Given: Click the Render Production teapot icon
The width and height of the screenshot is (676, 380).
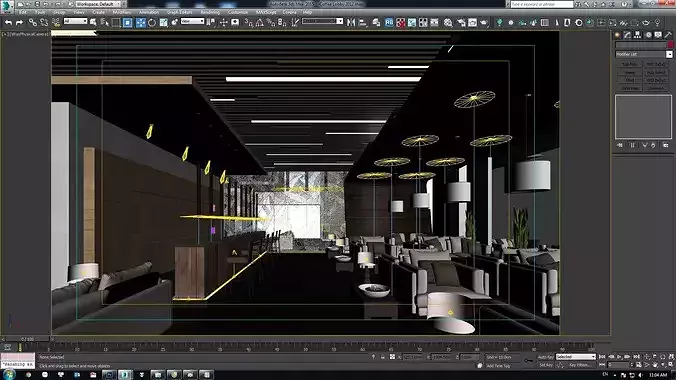Looking at the screenshot, I should click(x=484, y=22).
